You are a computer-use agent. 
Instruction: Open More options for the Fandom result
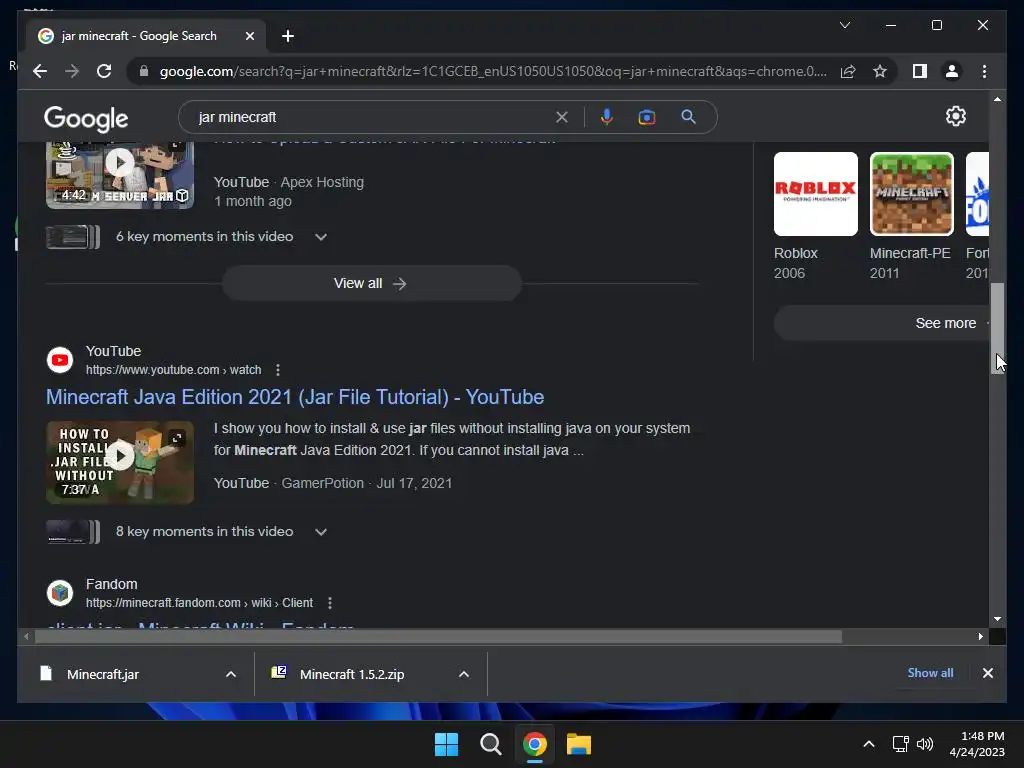click(330, 603)
